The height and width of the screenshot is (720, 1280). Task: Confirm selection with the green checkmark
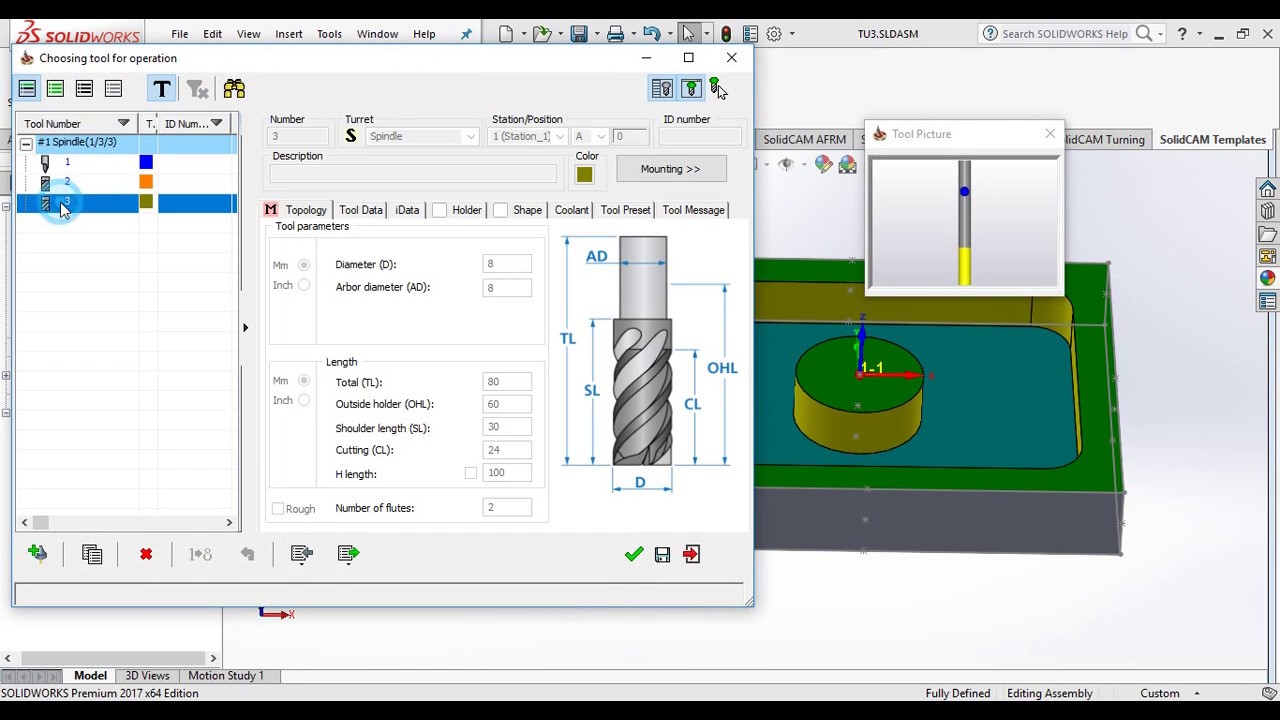[x=634, y=554]
